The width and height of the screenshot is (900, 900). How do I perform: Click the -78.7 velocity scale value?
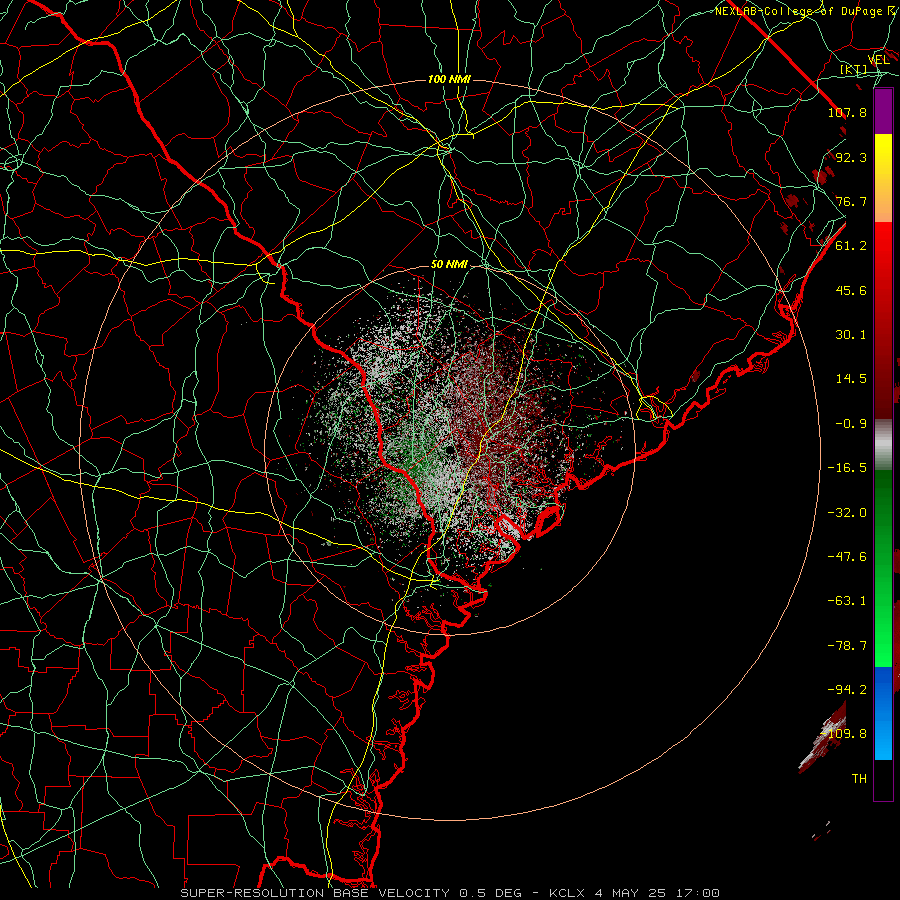847,646
